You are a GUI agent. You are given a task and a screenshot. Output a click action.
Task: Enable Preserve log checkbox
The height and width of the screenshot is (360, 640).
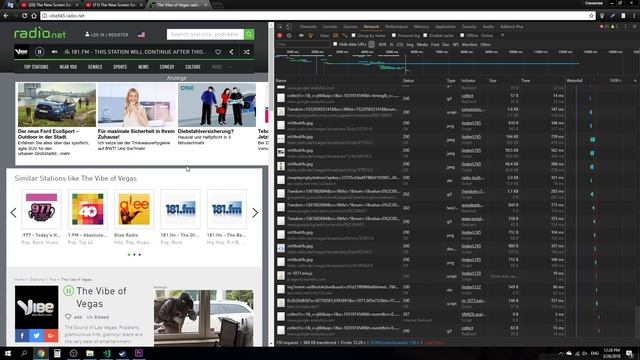click(x=394, y=36)
